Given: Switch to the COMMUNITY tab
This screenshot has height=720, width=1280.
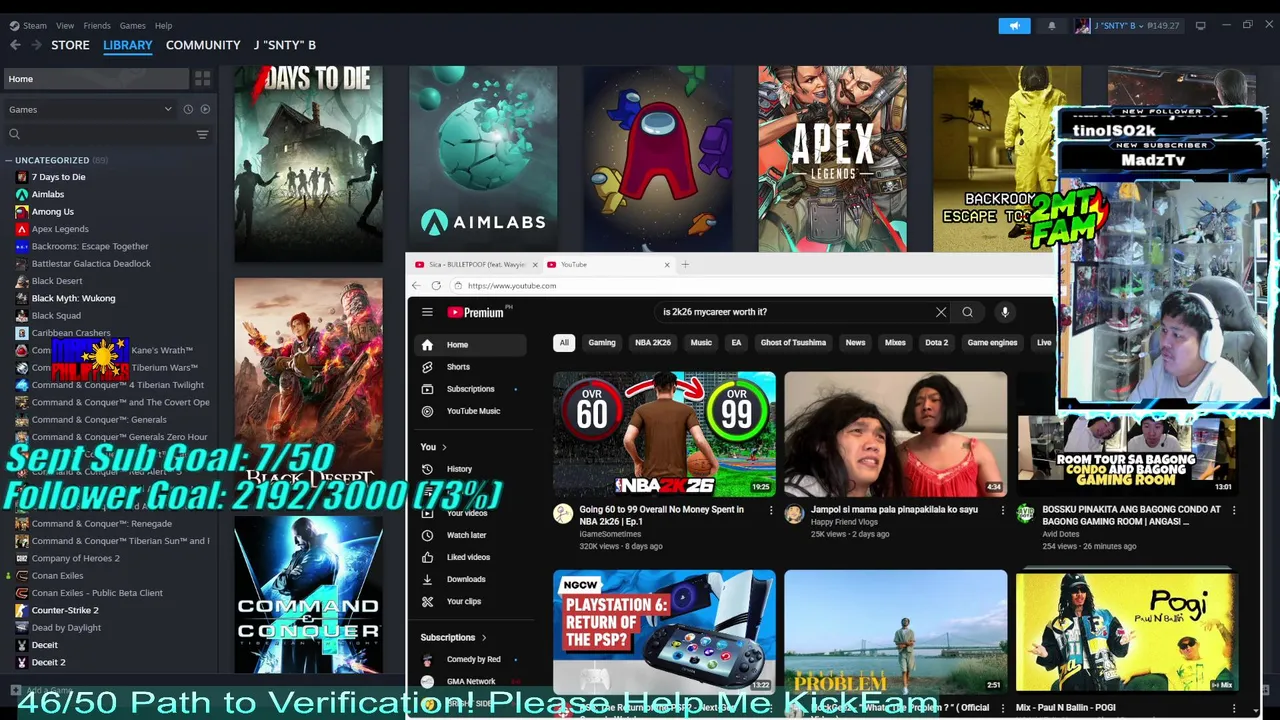Looking at the screenshot, I should click(x=203, y=45).
